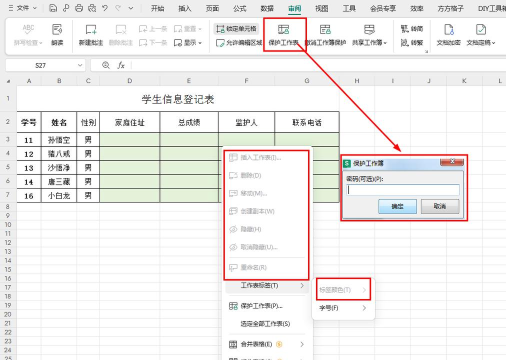
Task: Click the 删除批注 delete comment icon
Action: click(x=121, y=35)
